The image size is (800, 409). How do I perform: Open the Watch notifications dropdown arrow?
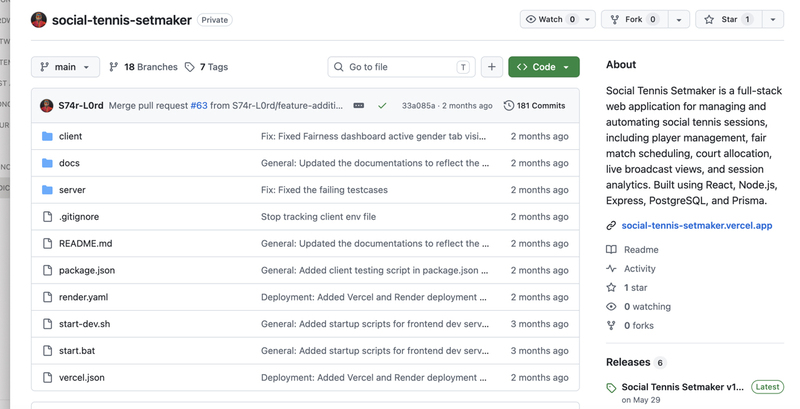click(587, 19)
